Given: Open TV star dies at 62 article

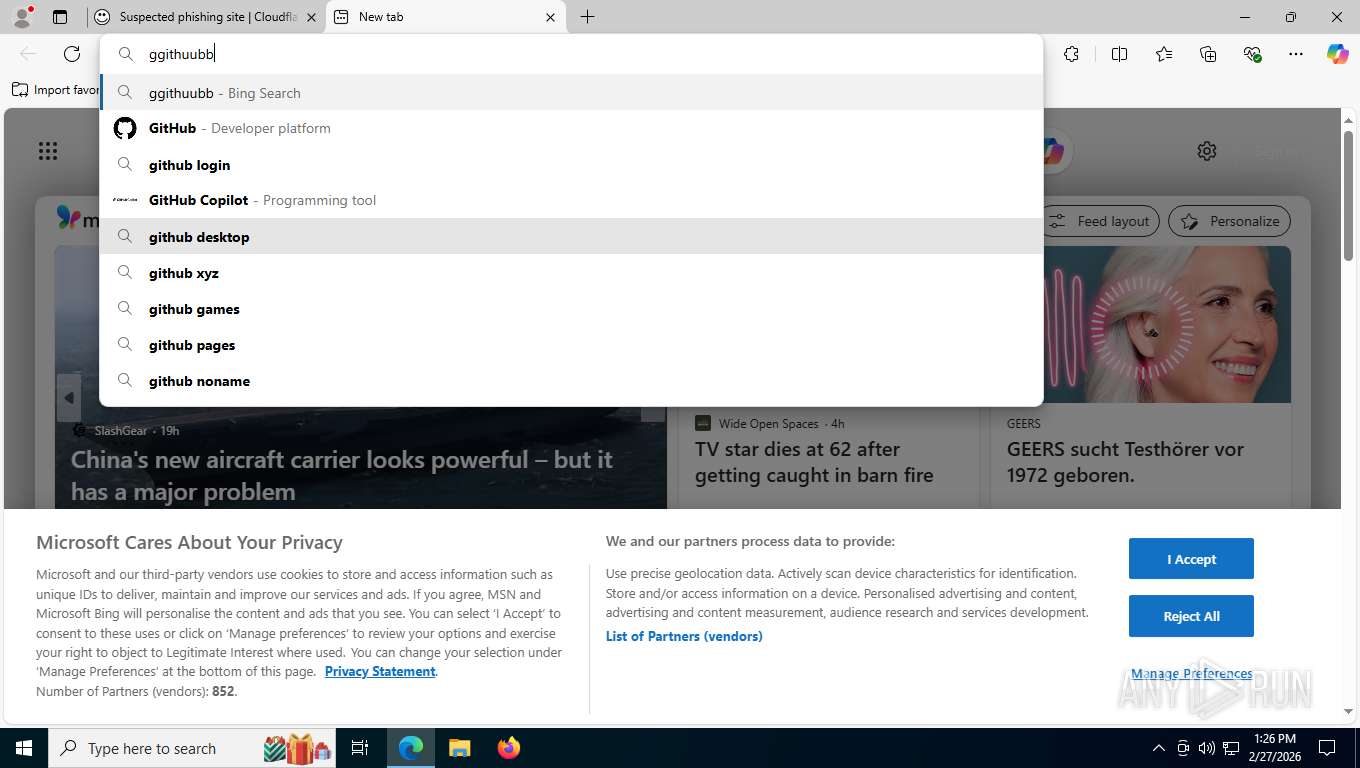Looking at the screenshot, I should point(814,462).
